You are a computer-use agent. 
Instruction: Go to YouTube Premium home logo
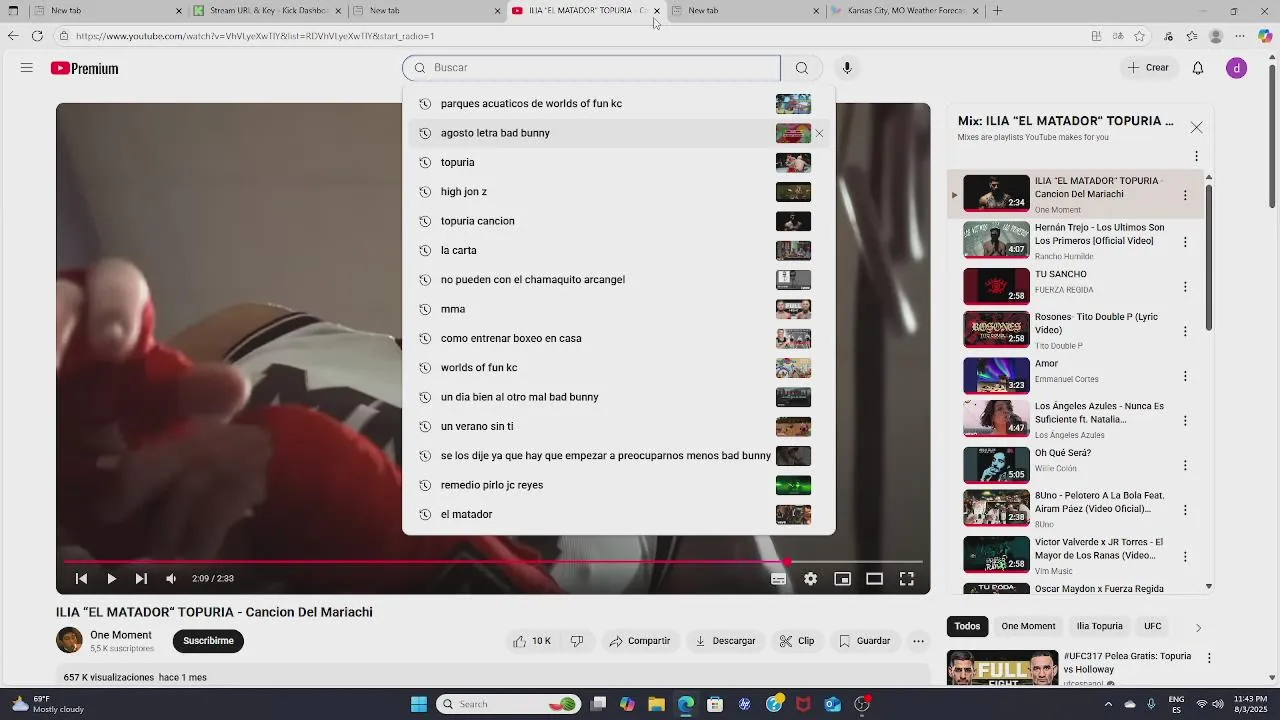click(85, 68)
